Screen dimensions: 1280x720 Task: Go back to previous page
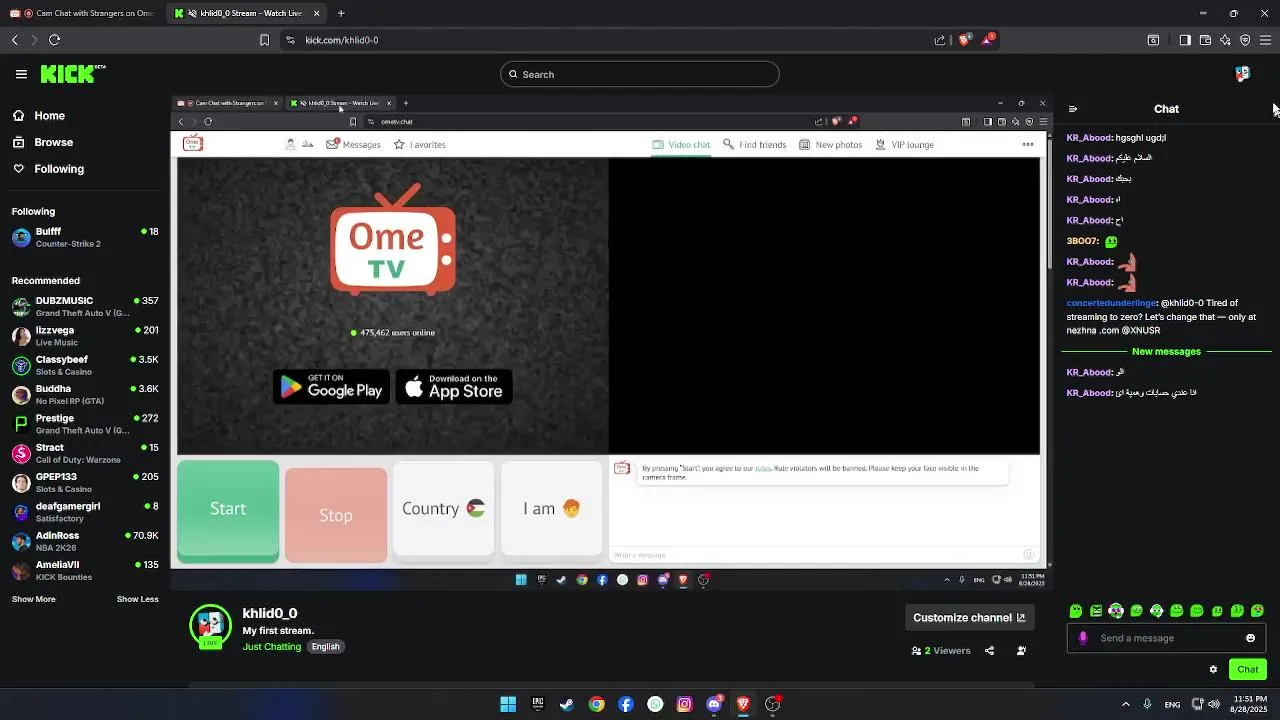coord(14,40)
